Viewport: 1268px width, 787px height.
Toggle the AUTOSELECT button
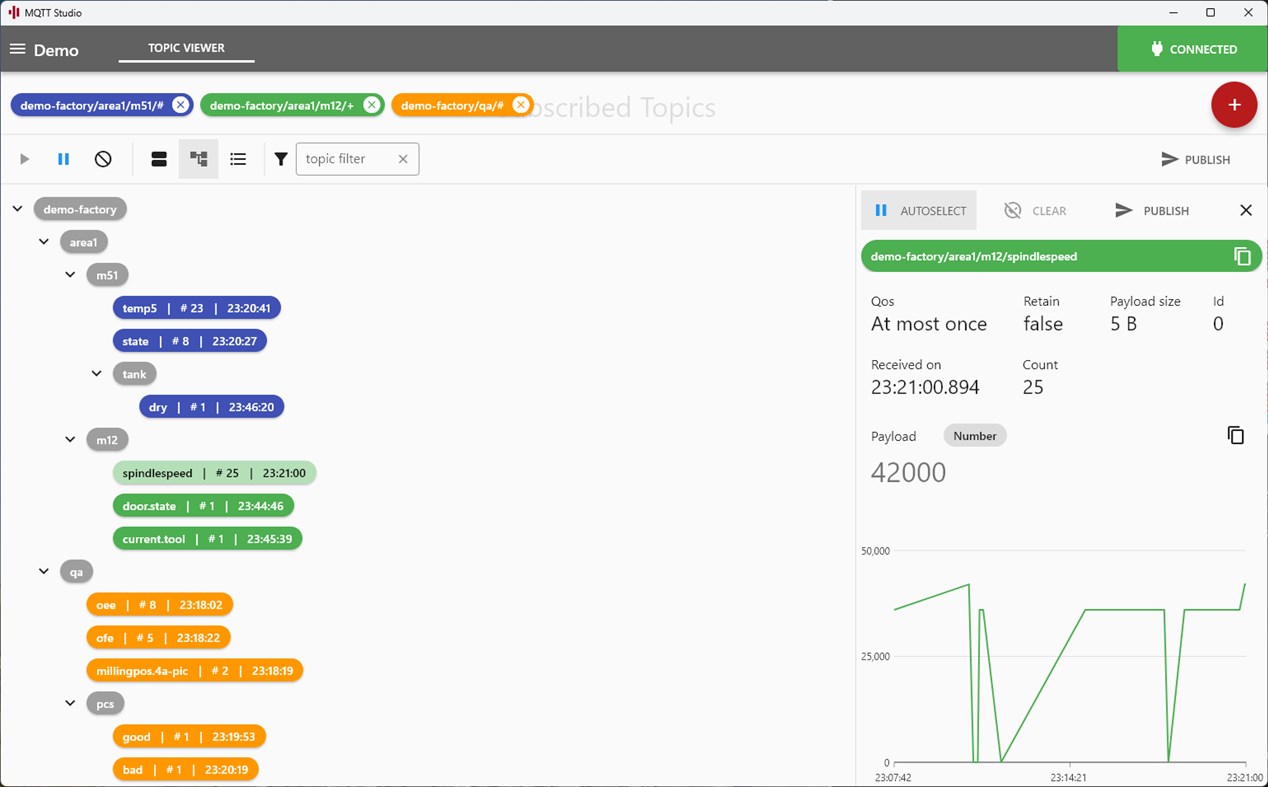920,210
